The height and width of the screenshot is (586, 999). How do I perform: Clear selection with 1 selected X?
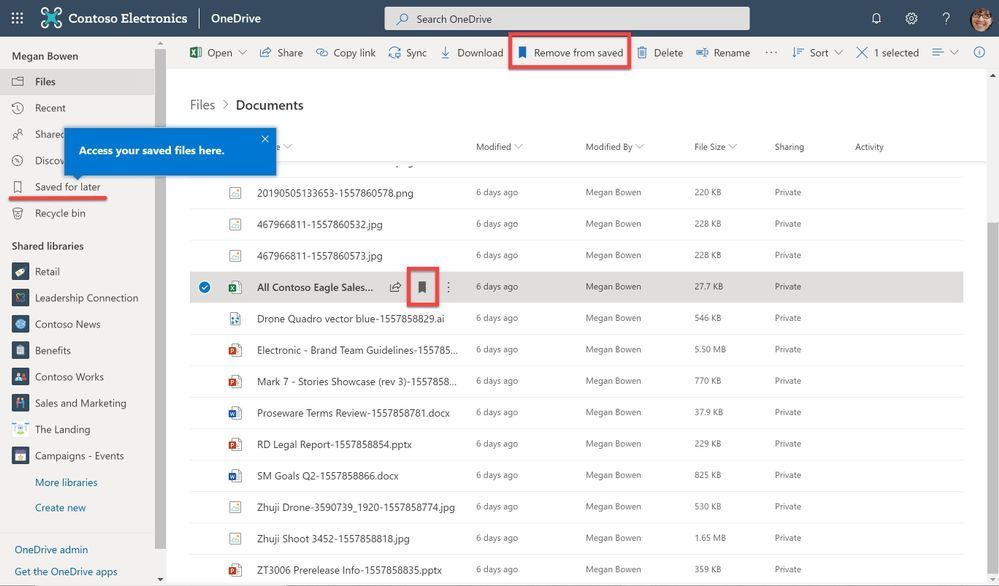click(x=861, y=52)
